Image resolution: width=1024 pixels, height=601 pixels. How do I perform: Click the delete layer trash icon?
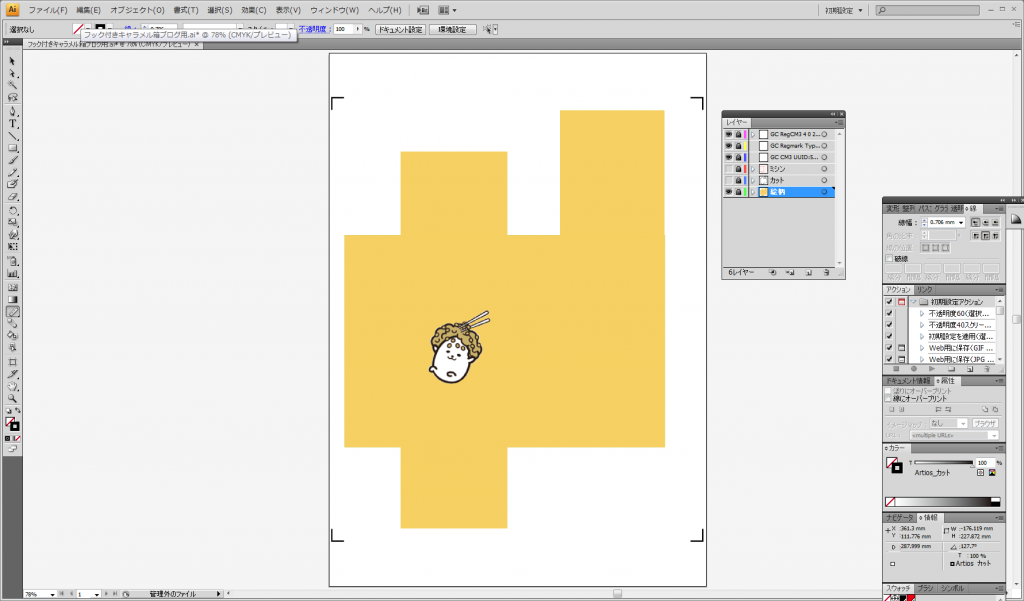click(824, 272)
